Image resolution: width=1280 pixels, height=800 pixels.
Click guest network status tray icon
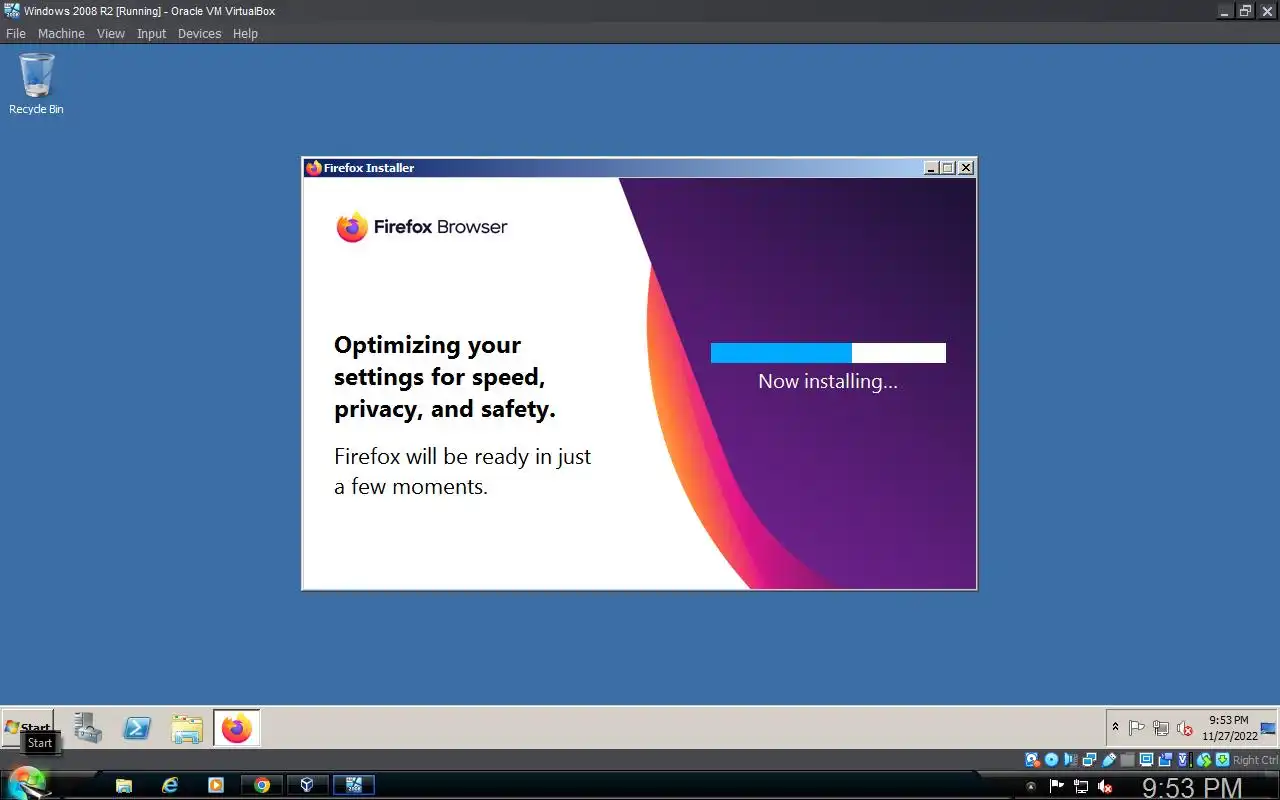tap(1161, 728)
